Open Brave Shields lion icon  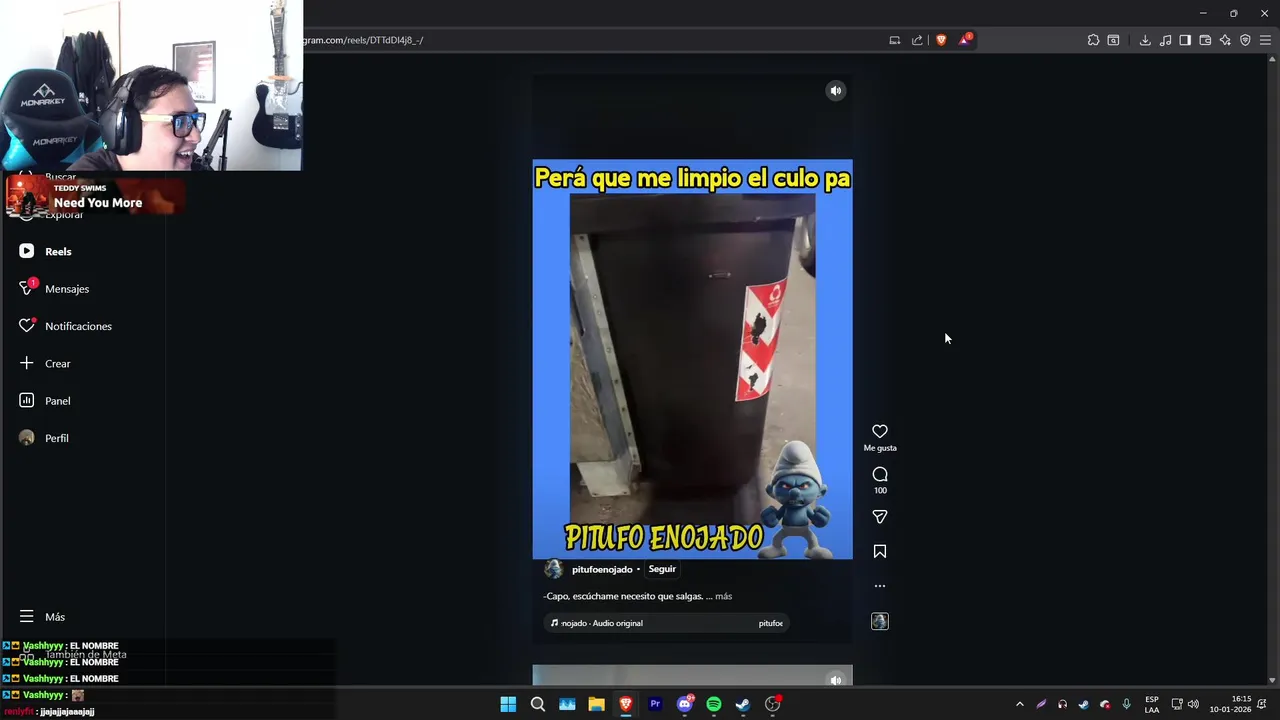click(x=941, y=40)
